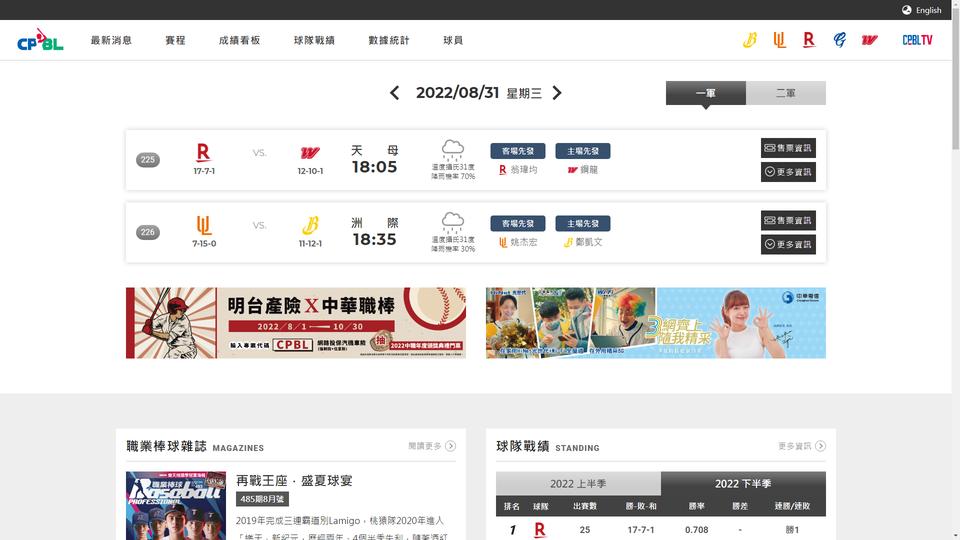Open the Baseball magazine cover thumbnail

coord(176,506)
